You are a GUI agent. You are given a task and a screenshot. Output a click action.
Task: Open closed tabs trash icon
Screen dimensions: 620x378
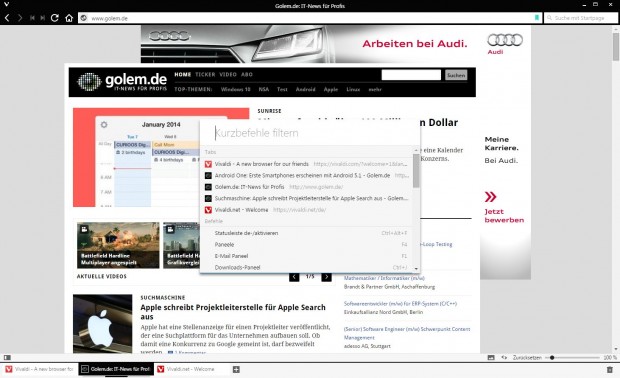pos(609,370)
